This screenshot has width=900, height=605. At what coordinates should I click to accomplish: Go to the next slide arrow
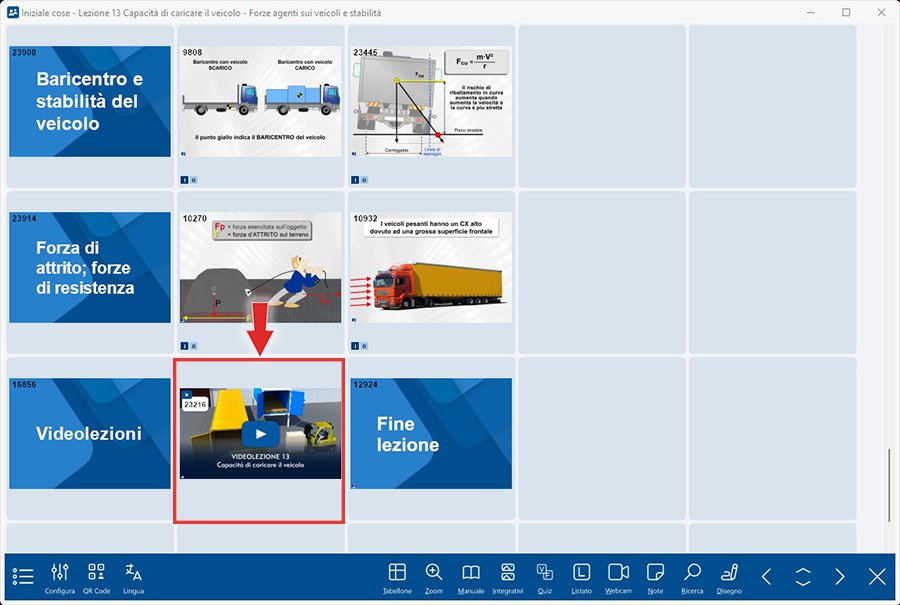pyautogui.click(x=840, y=577)
